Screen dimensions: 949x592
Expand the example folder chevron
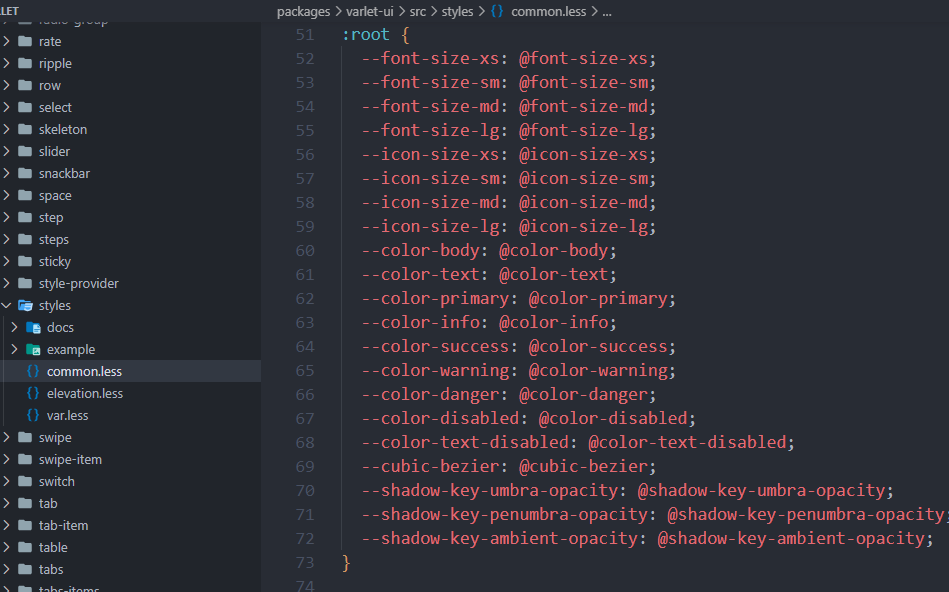pos(15,349)
